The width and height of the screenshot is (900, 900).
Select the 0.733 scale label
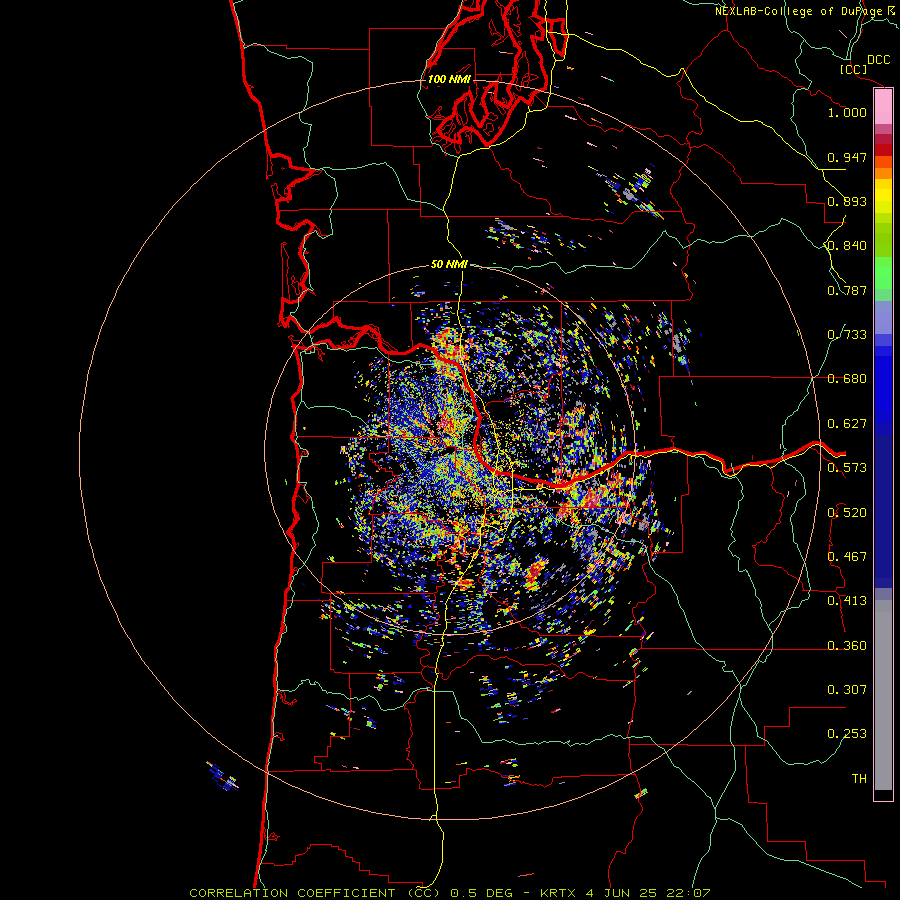click(847, 335)
